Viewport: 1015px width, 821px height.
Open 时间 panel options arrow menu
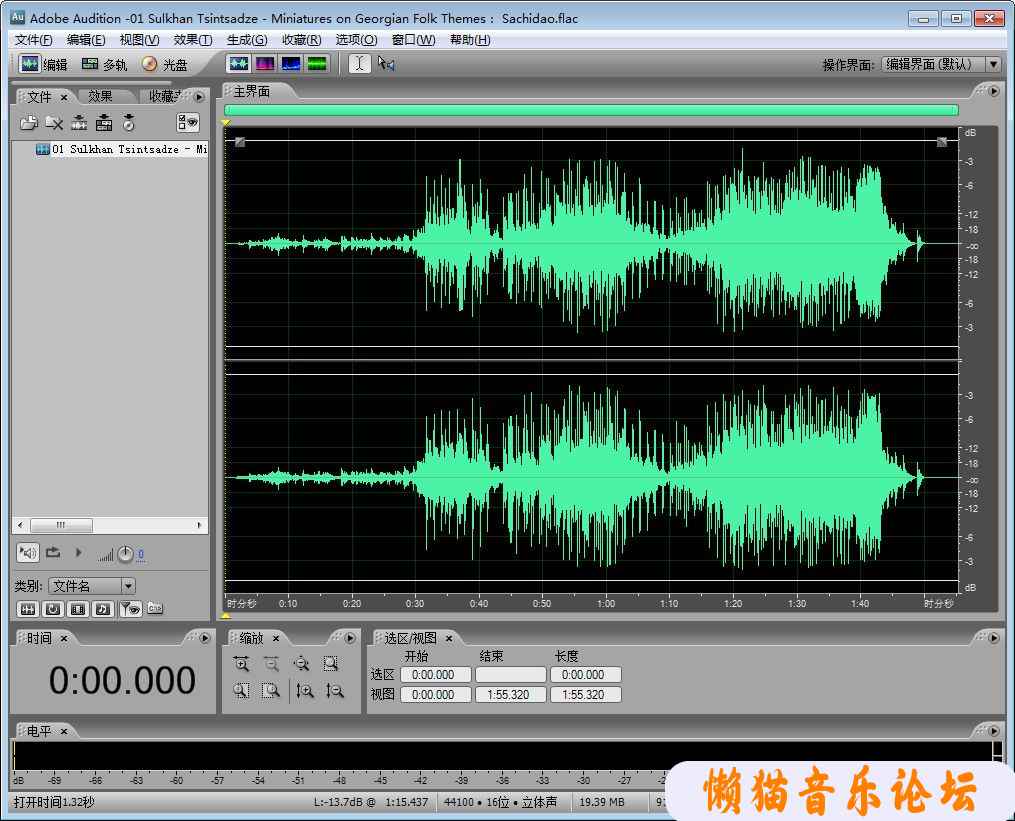pyautogui.click(x=205, y=638)
